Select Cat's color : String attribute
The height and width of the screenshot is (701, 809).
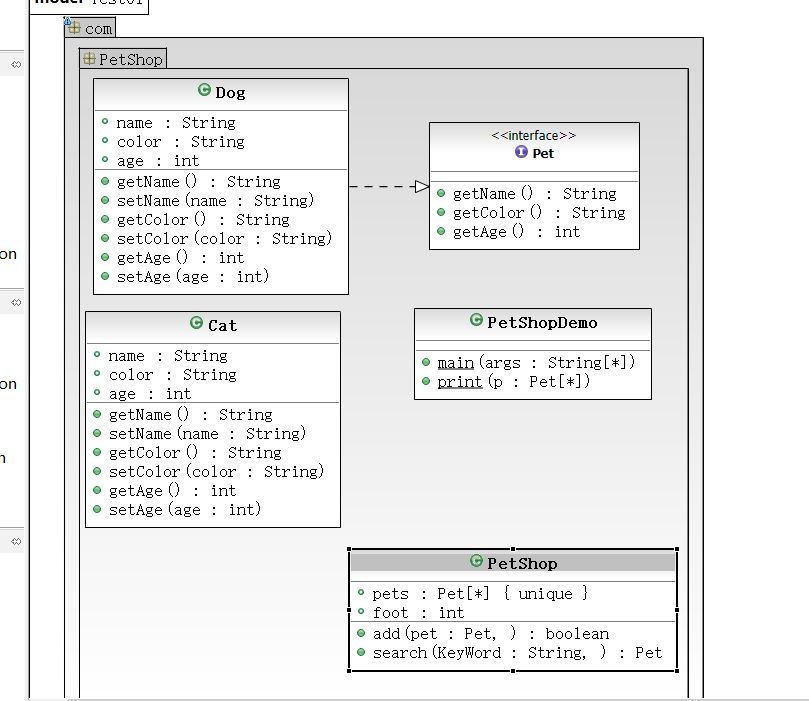172,374
